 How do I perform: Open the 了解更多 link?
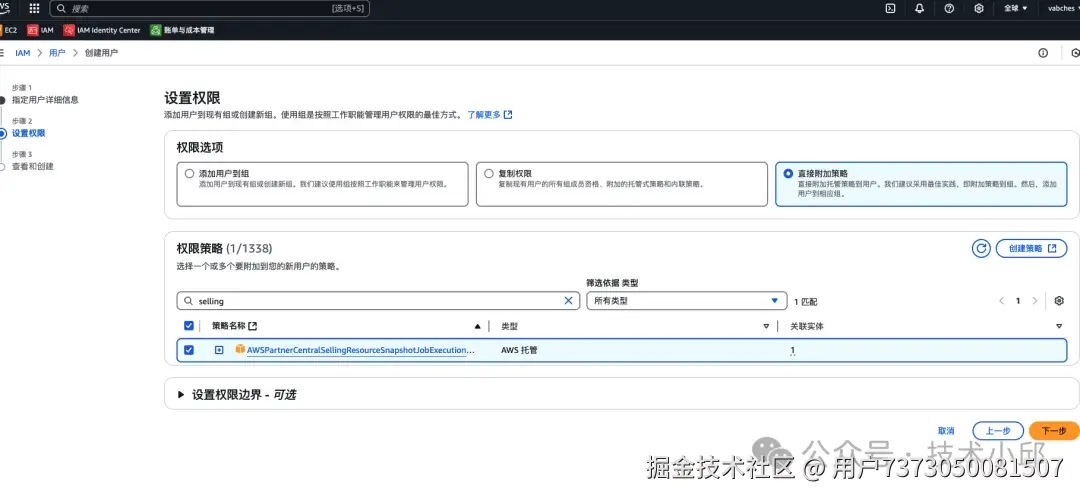point(490,115)
